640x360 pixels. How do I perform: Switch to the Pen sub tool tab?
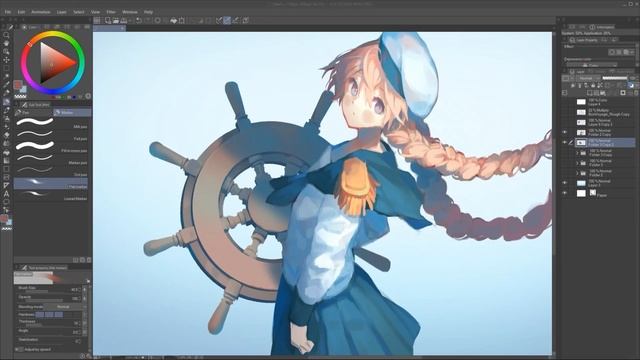coord(33,113)
